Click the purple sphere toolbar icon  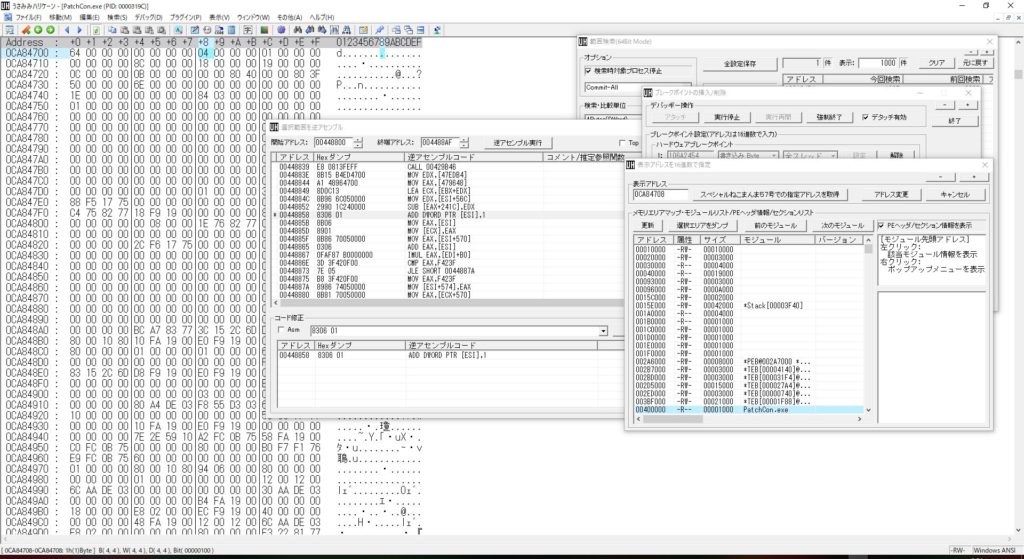pyautogui.click(x=281, y=30)
